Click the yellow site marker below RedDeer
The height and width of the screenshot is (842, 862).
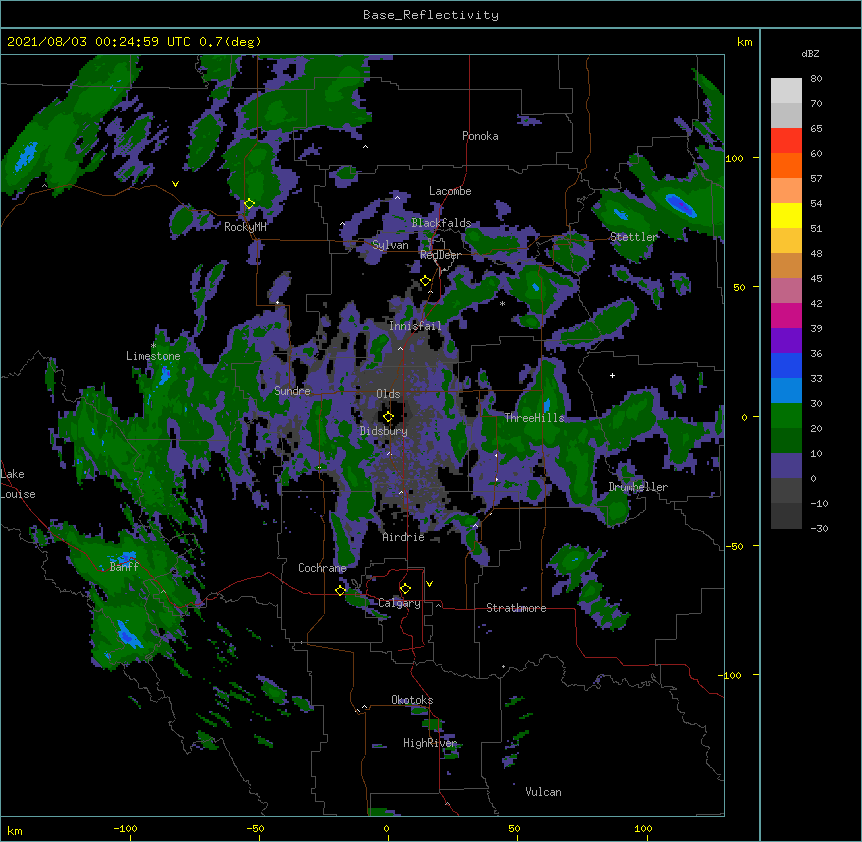tap(425, 281)
